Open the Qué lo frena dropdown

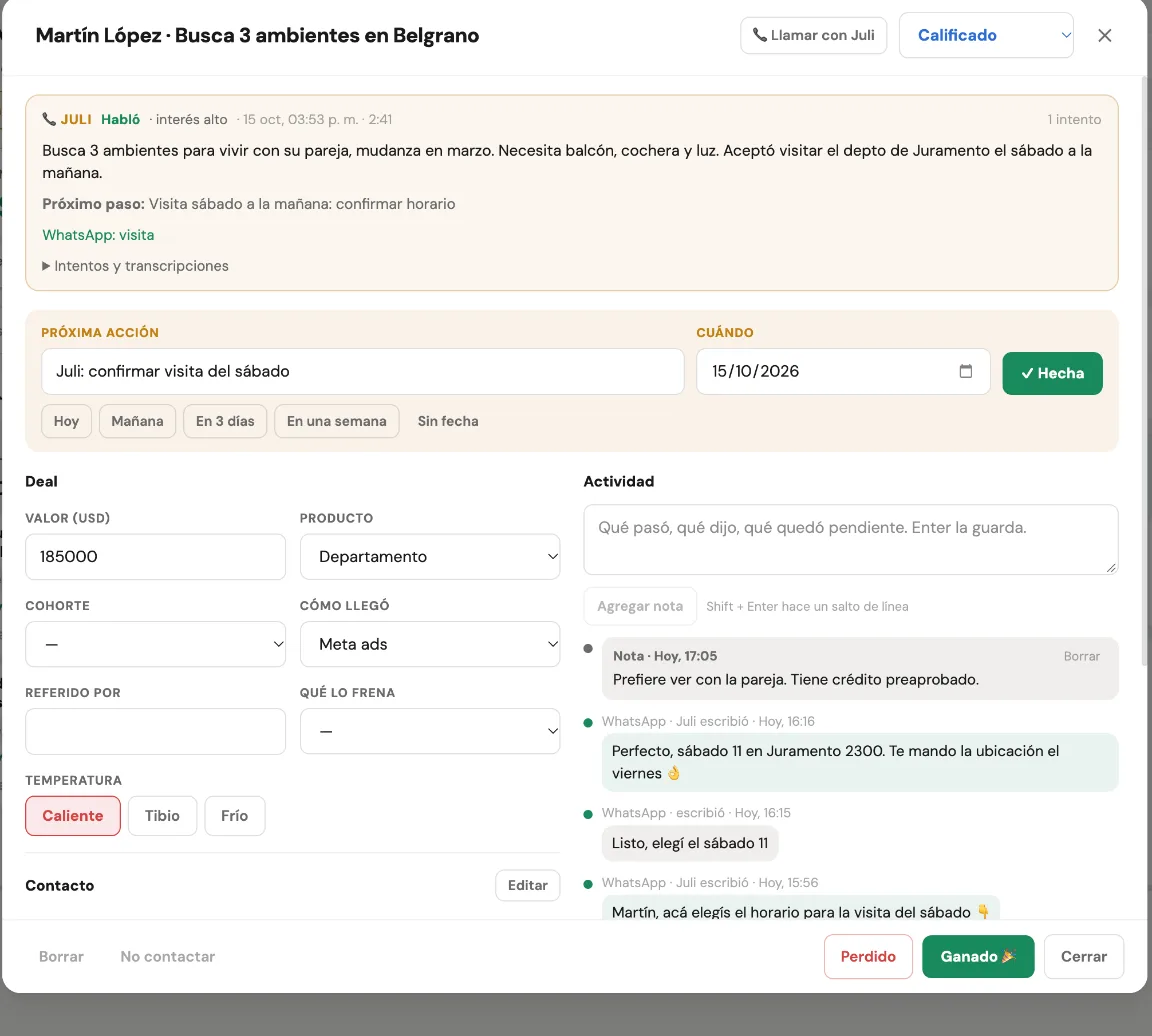pyautogui.click(x=430, y=731)
